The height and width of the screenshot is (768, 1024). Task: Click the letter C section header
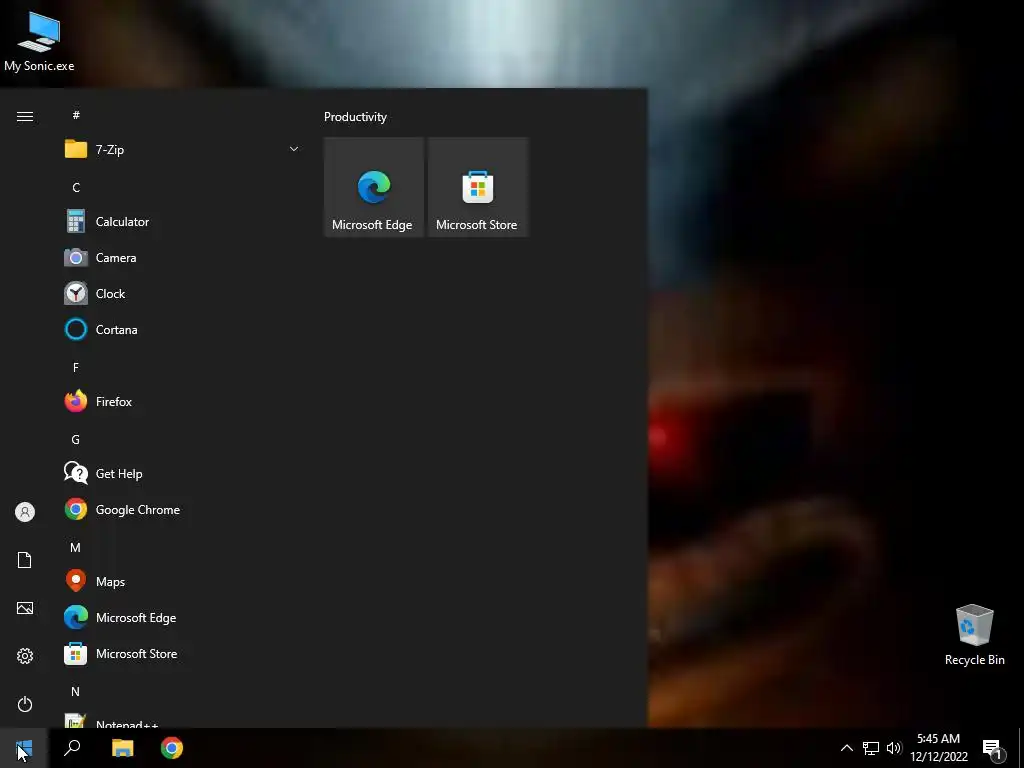coord(76,187)
